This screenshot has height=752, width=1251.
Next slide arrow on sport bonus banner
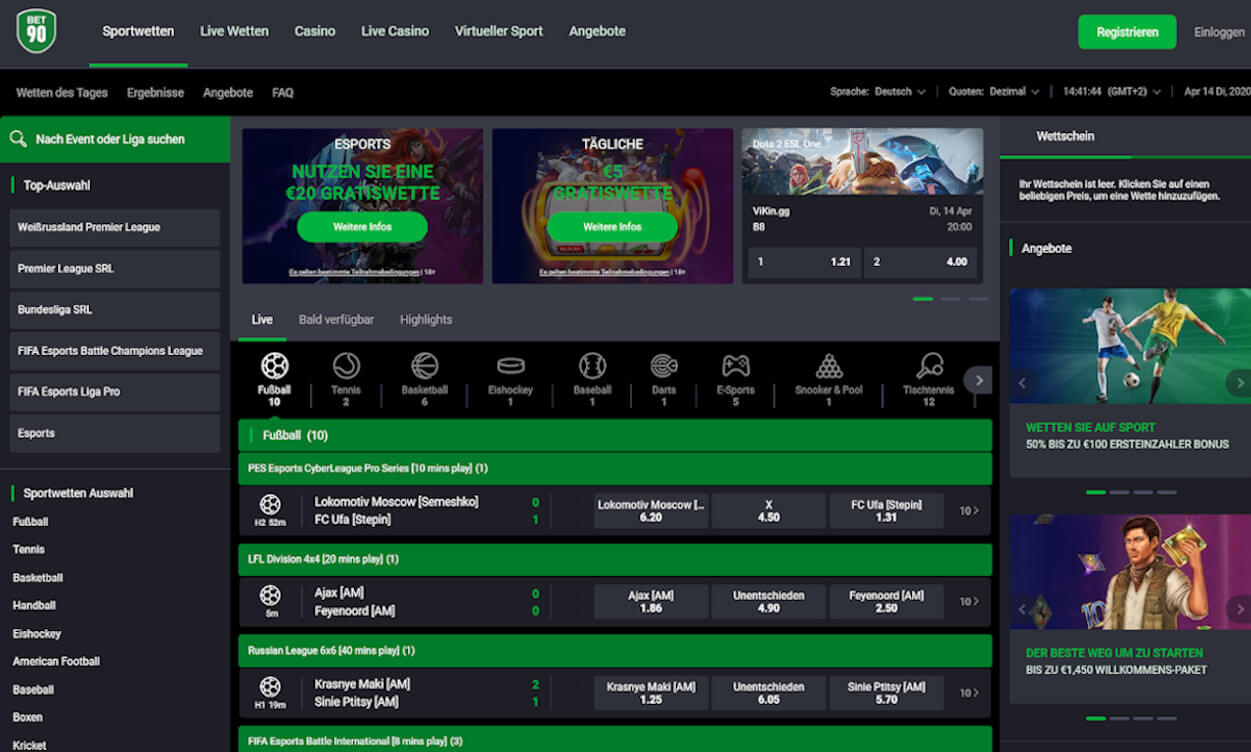[x=1238, y=383]
